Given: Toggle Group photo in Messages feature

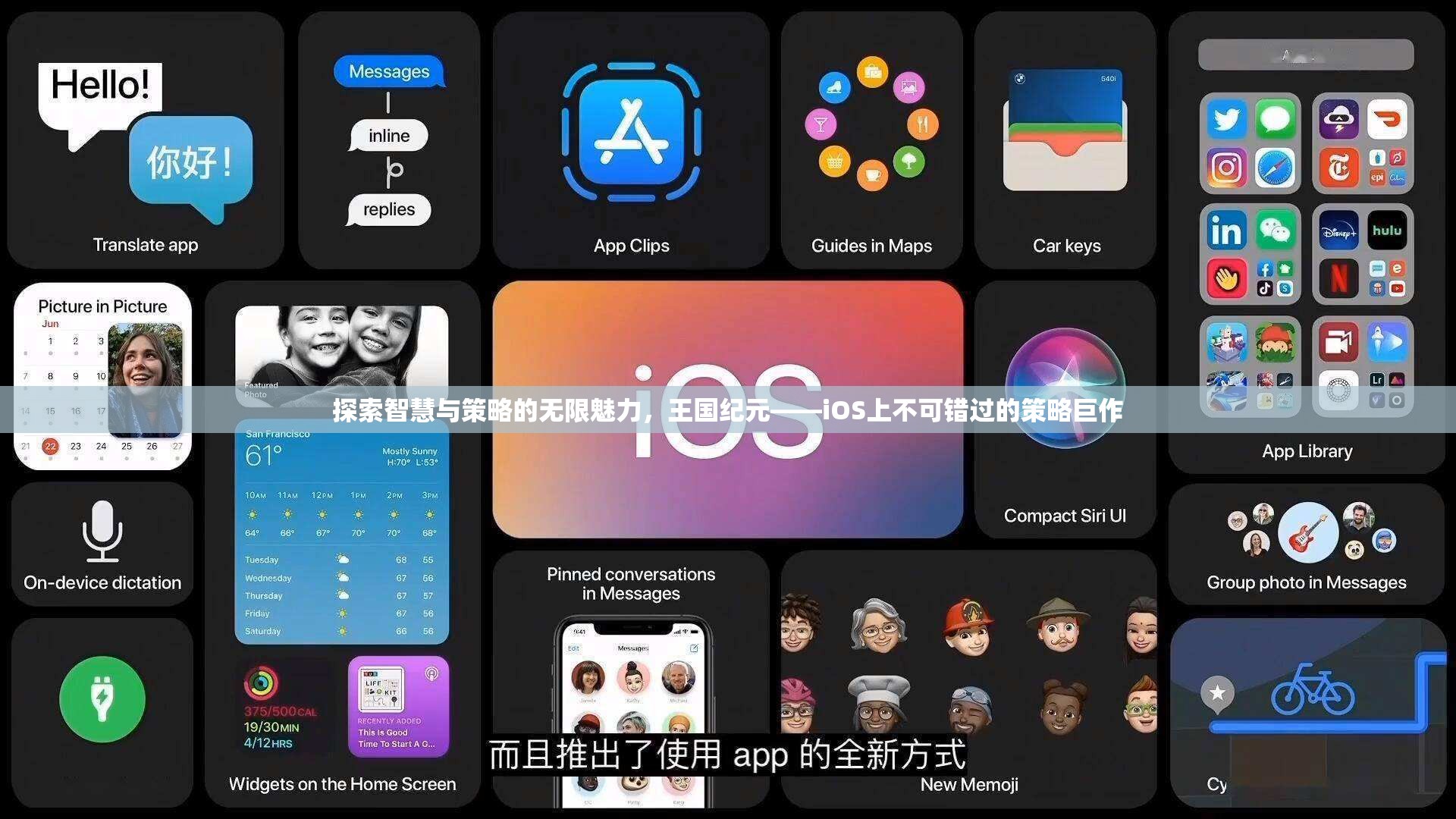Looking at the screenshot, I should tap(1308, 548).
